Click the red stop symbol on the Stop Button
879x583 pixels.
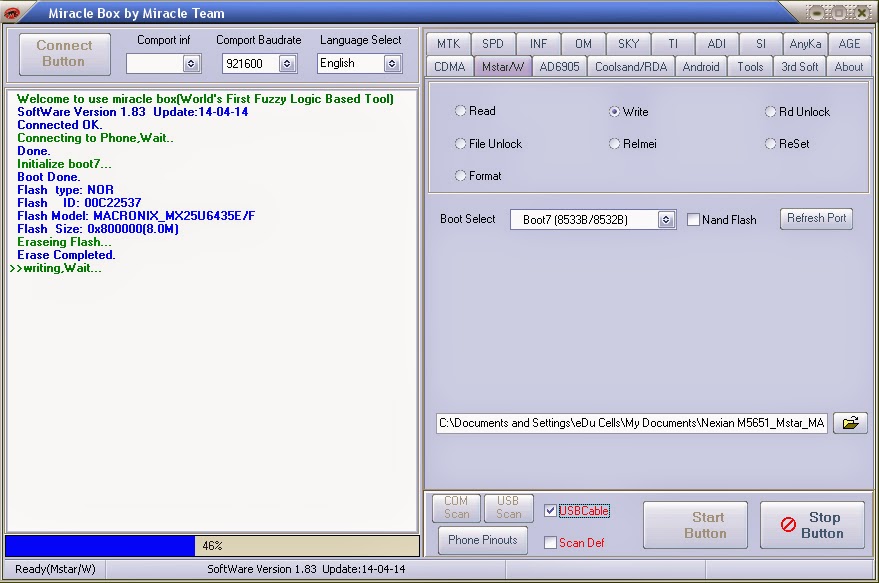pos(788,525)
